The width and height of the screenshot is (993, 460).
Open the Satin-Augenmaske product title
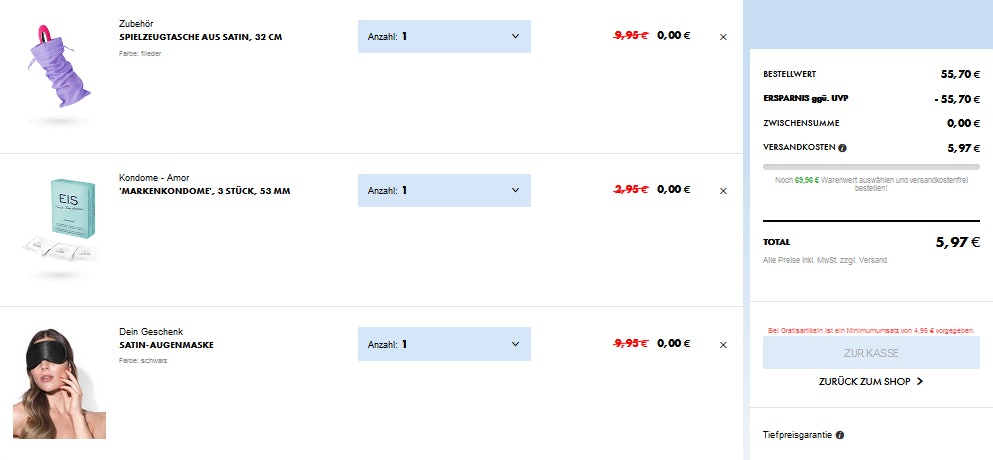166,345
